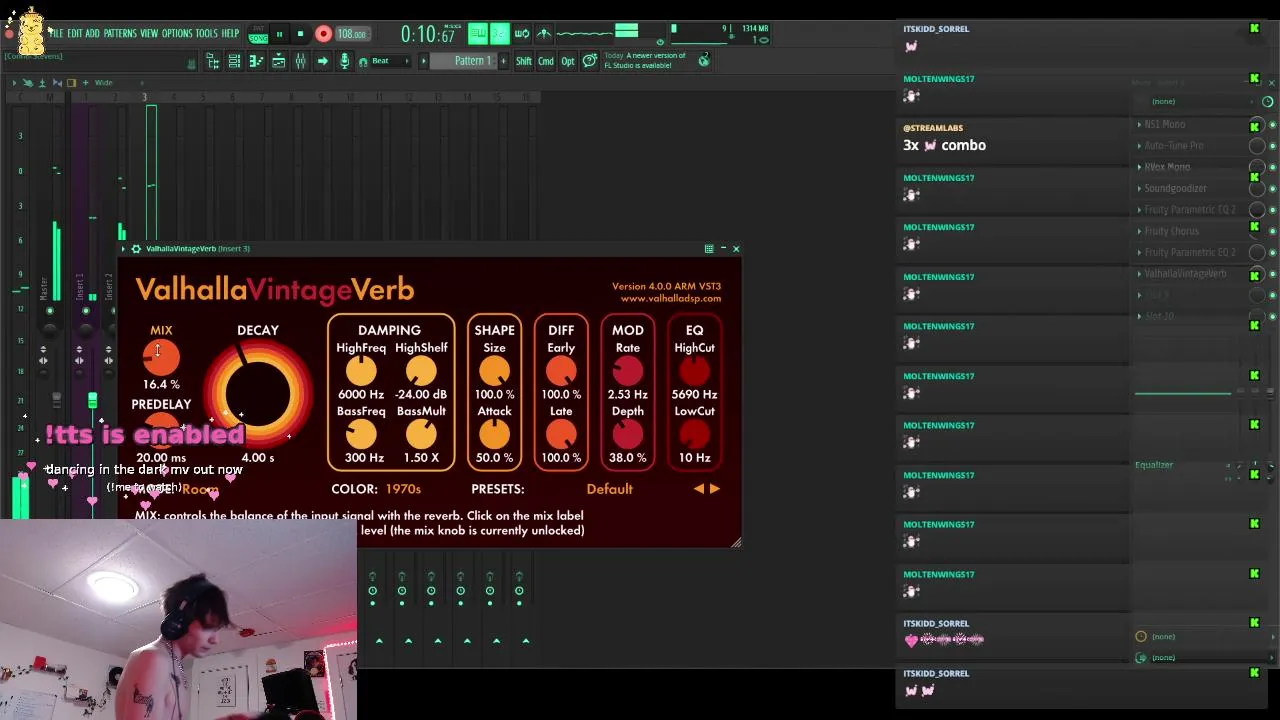The height and width of the screenshot is (720, 1280).
Task: Open the PATTERNS menu
Action: [x=120, y=34]
